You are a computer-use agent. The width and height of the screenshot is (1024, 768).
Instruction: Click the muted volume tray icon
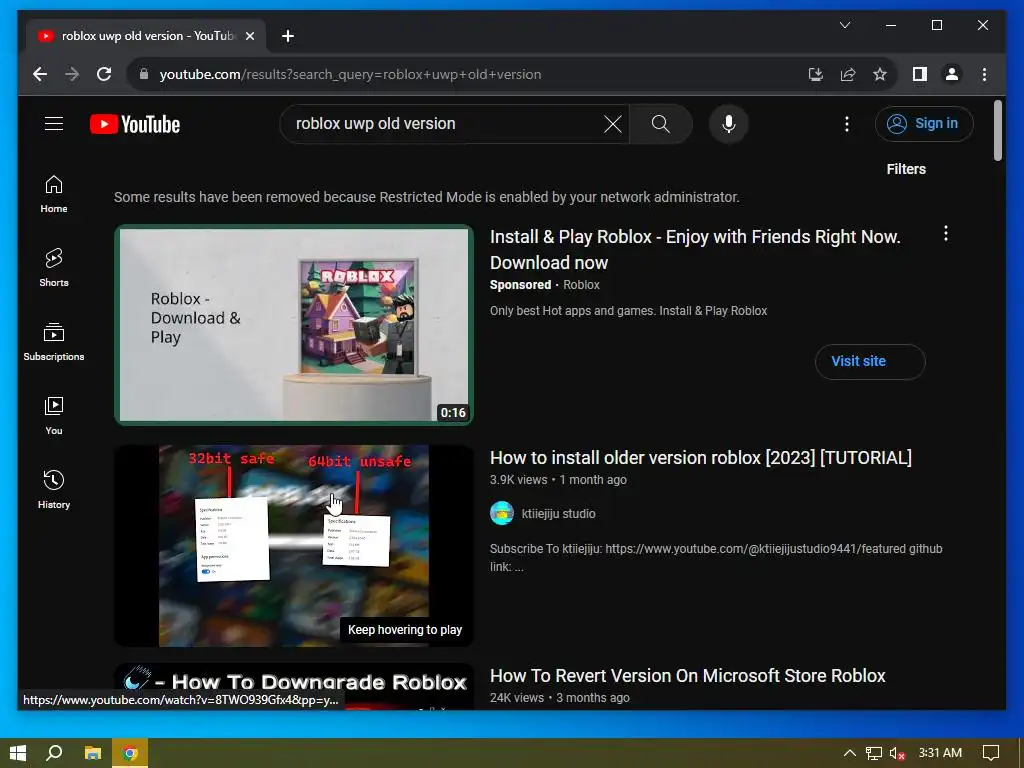[897, 753]
